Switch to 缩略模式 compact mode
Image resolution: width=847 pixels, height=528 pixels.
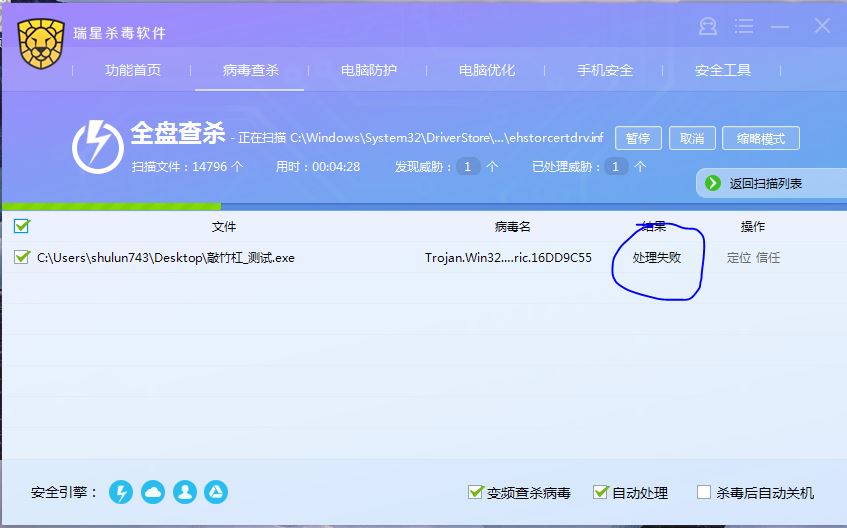click(x=761, y=138)
